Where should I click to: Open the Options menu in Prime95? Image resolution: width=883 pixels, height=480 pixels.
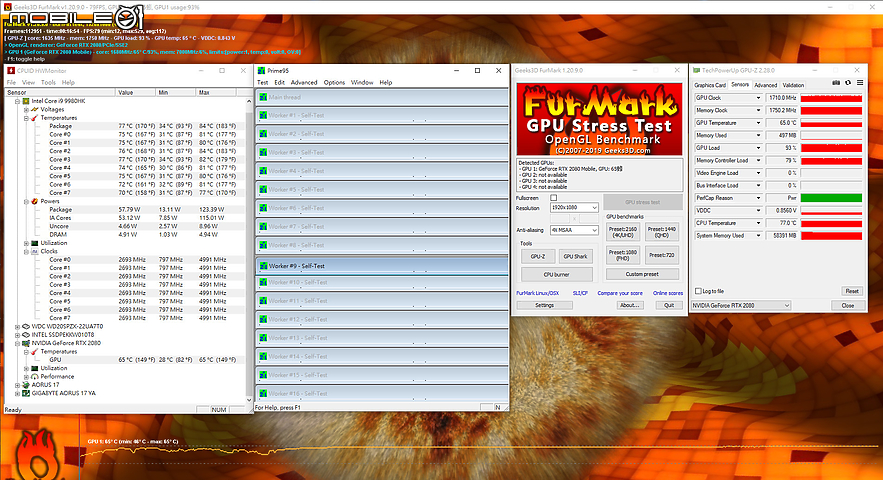coord(334,82)
